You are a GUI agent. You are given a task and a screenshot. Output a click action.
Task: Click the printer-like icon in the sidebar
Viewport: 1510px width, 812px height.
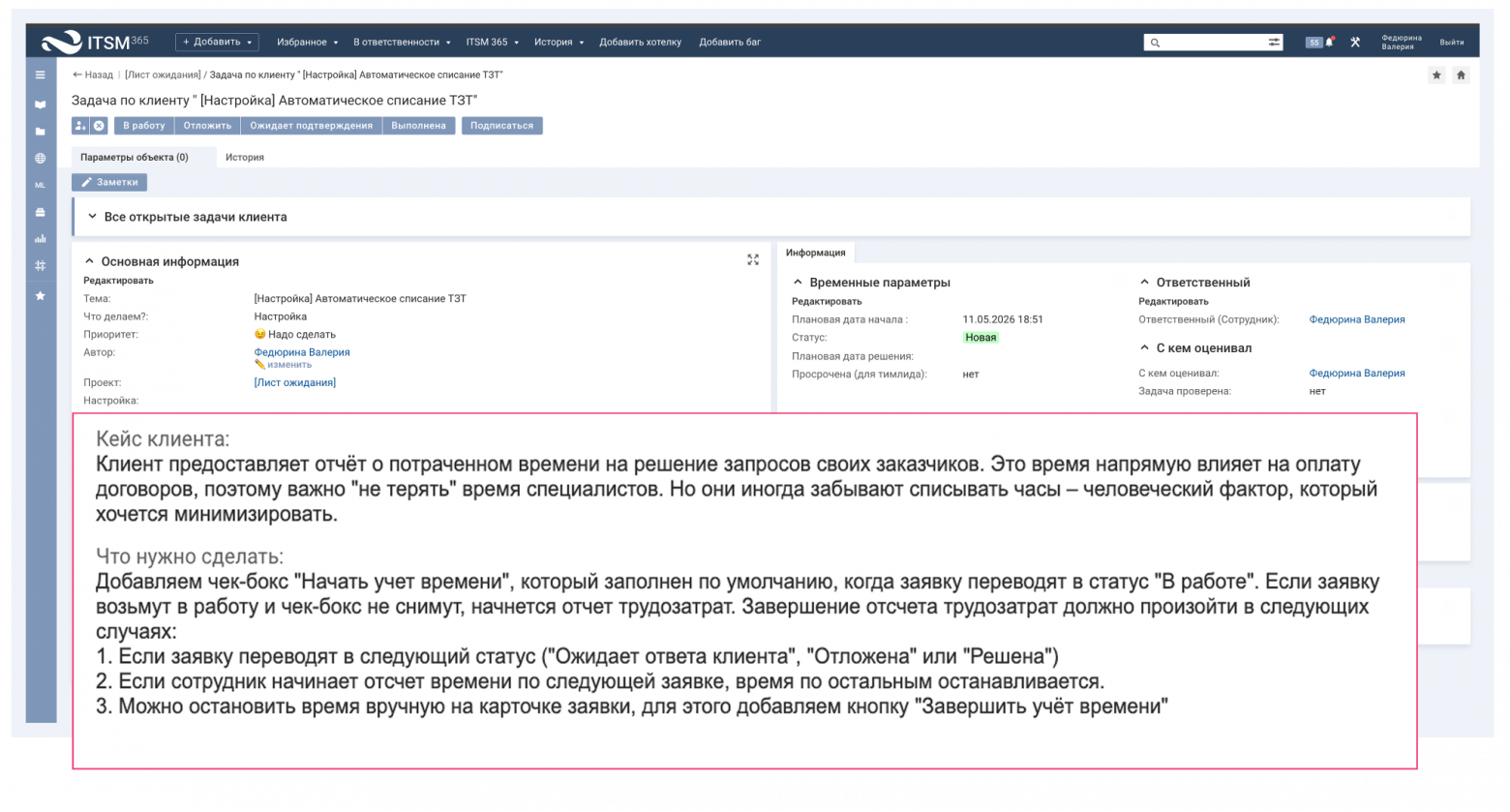tap(40, 212)
